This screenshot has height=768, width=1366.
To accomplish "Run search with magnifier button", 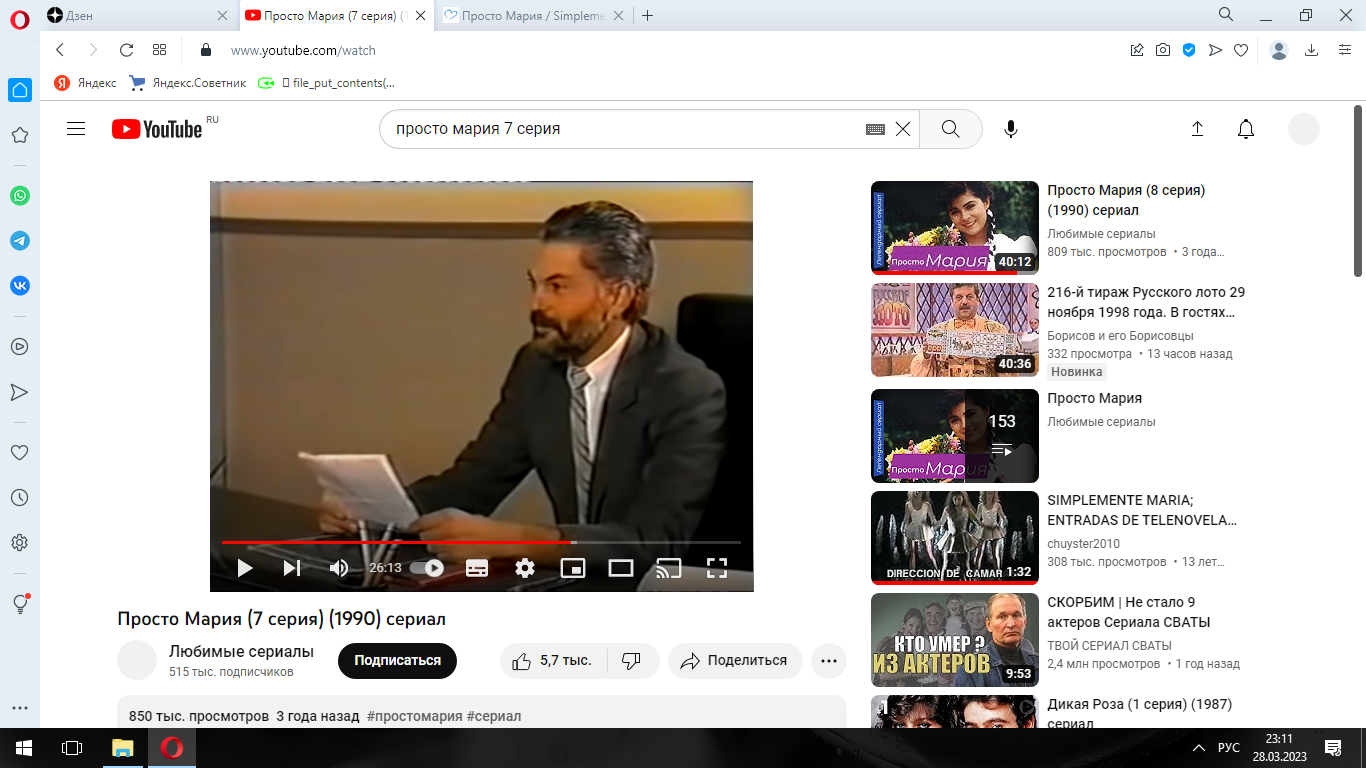I will click(950, 129).
